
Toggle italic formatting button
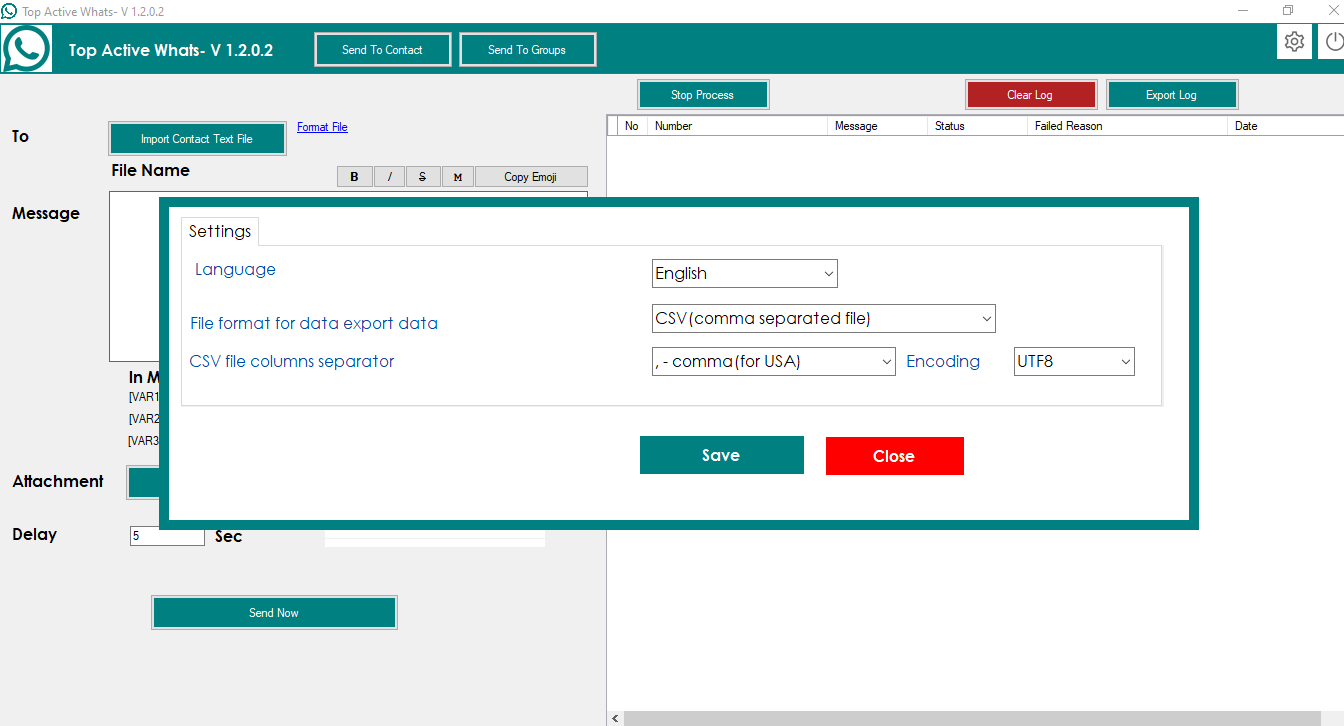[389, 177]
